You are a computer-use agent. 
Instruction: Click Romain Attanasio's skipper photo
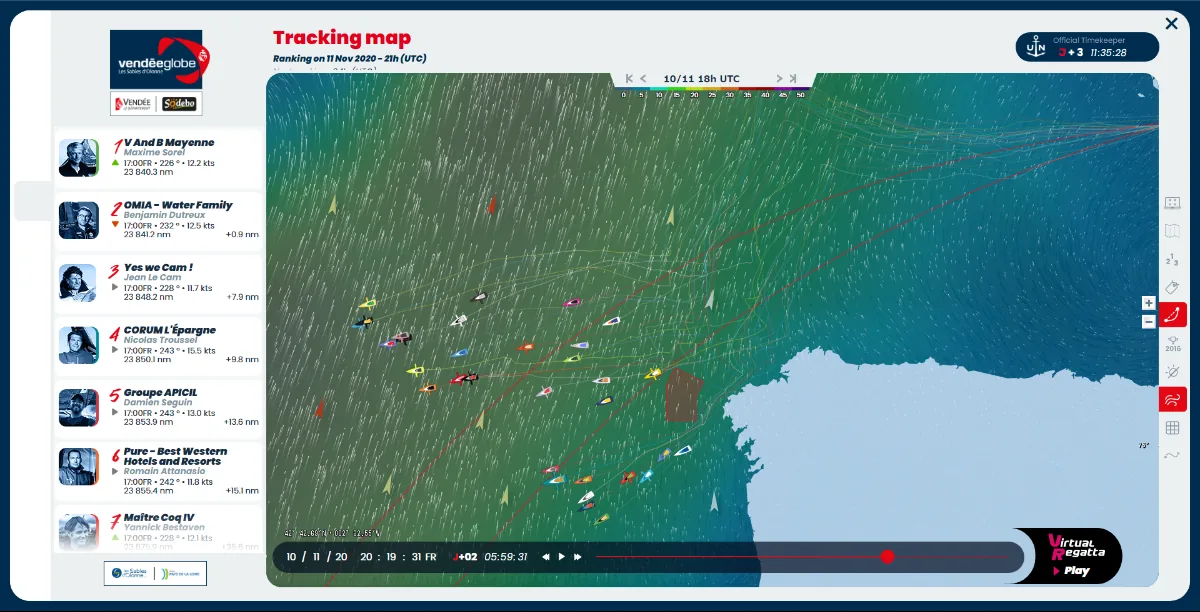click(x=78, y=466)
